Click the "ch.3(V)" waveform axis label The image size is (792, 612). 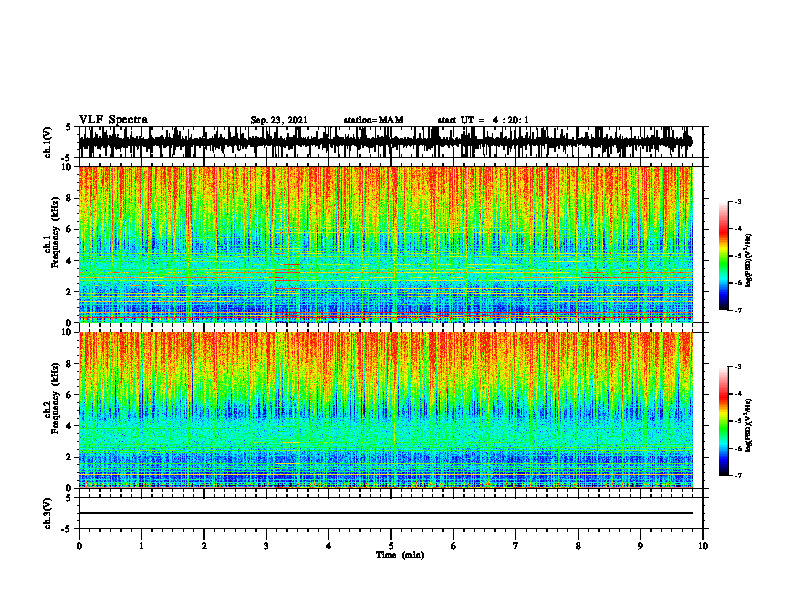[47, 514]
